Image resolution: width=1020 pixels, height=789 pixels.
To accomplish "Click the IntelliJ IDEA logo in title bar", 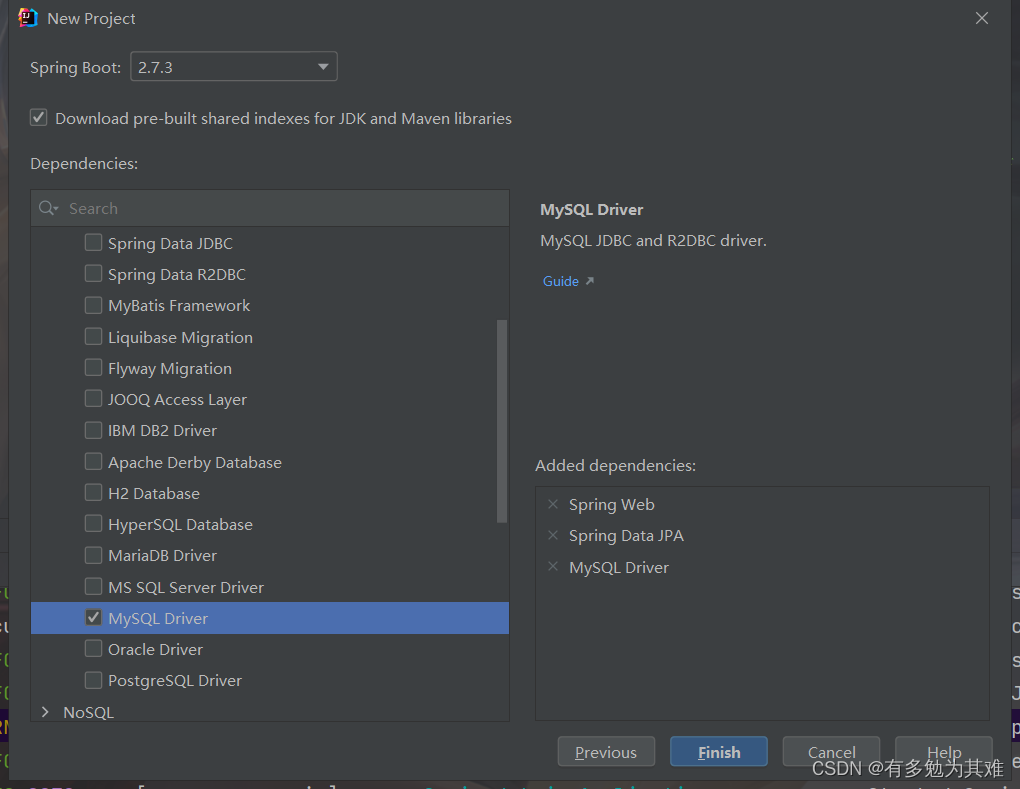I will (x=28, y=18).
